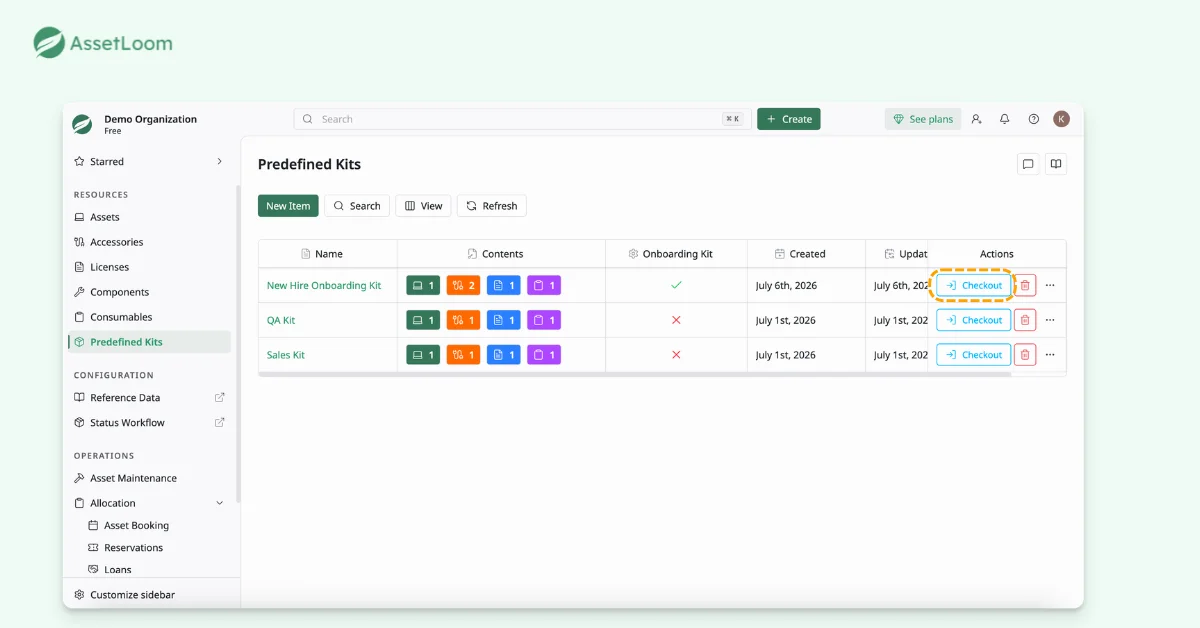Open more actions for New Hire Onboarding Kit
The height and width of the screenshot is (628, 1200).
[1050, 285]
